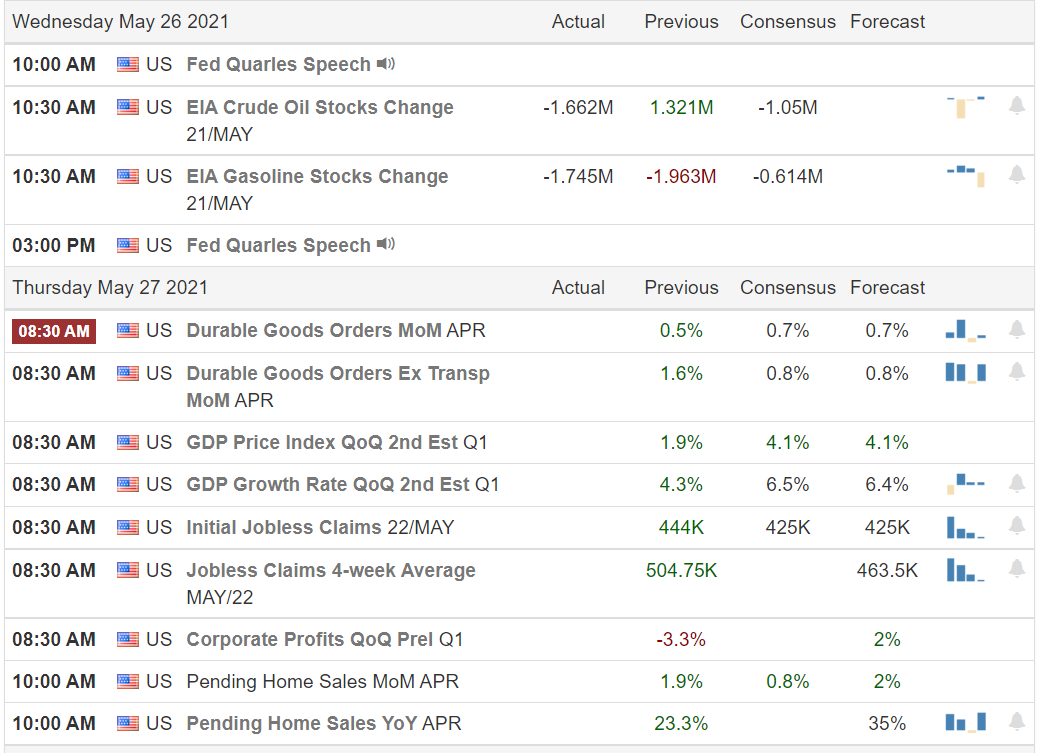This screenshot has width=1042, height=753.
Task: Click the mini chart for Initial Jobless Claims
Action: (x=963, y=525)
